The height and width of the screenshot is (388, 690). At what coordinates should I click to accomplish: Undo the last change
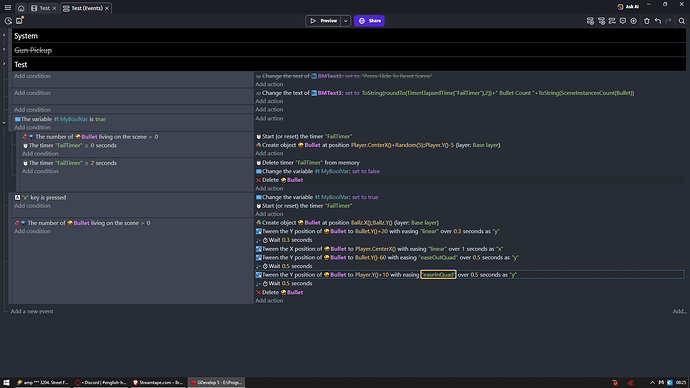click(657, 21)
